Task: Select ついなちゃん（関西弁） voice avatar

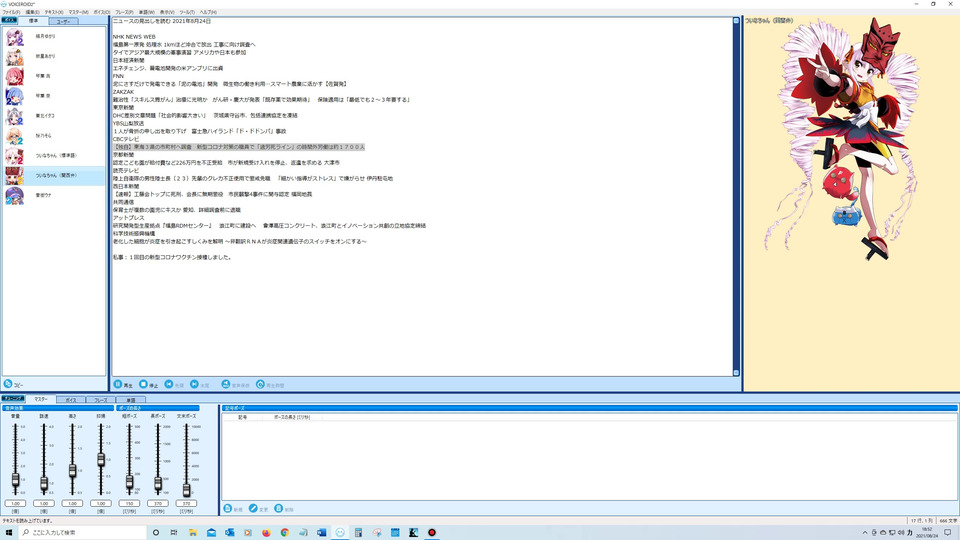Action: point(15,176)
